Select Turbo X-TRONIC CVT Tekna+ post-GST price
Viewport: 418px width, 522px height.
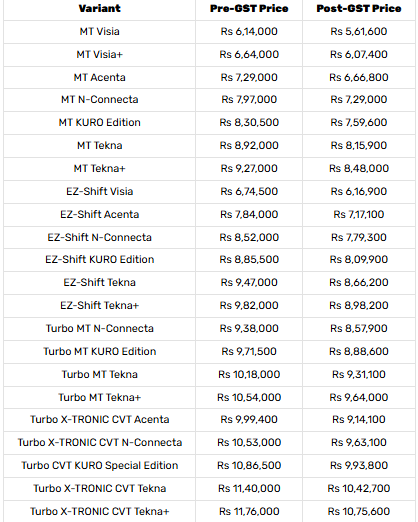359,512
